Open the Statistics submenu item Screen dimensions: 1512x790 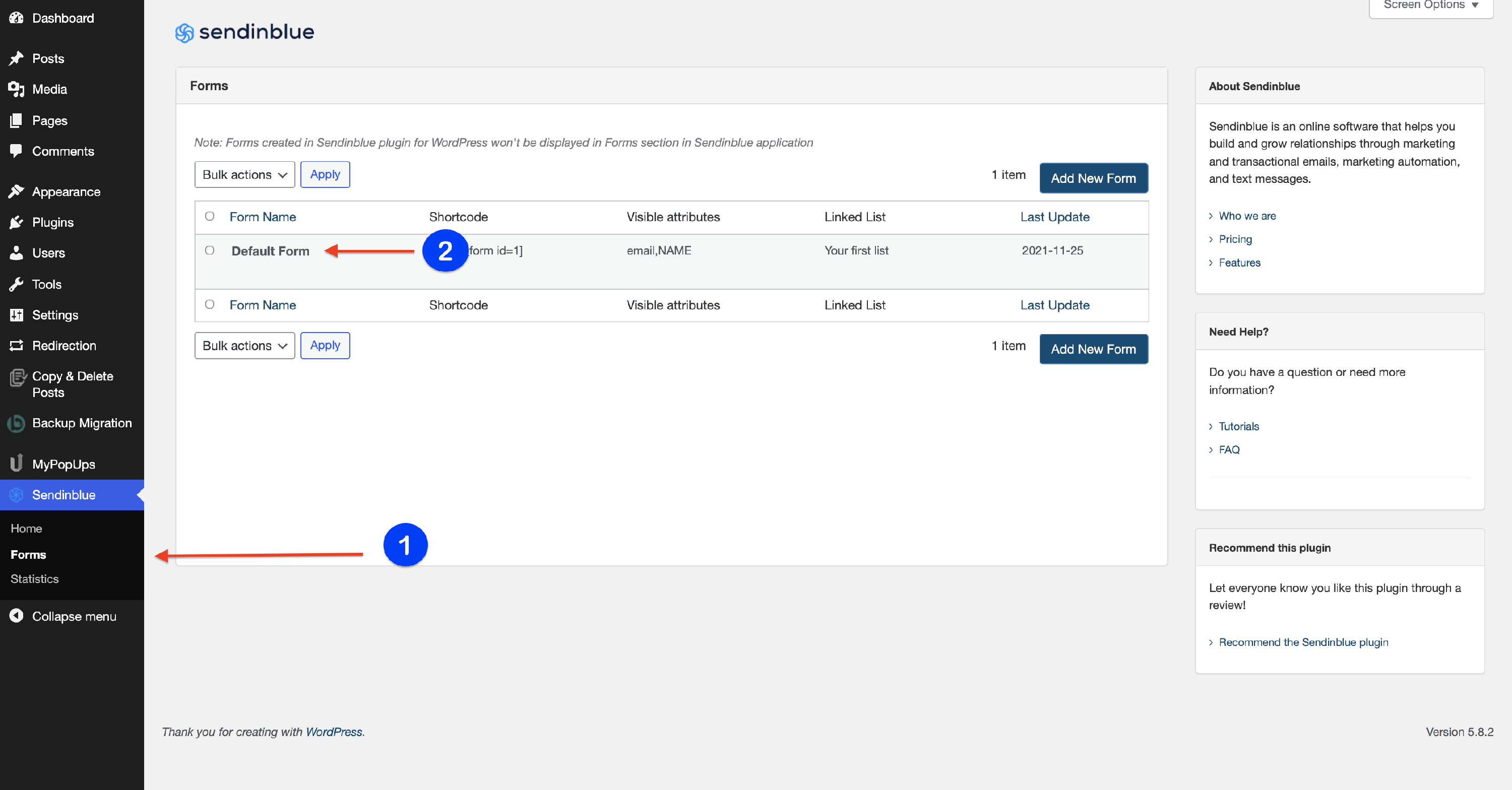pos(35,579)
